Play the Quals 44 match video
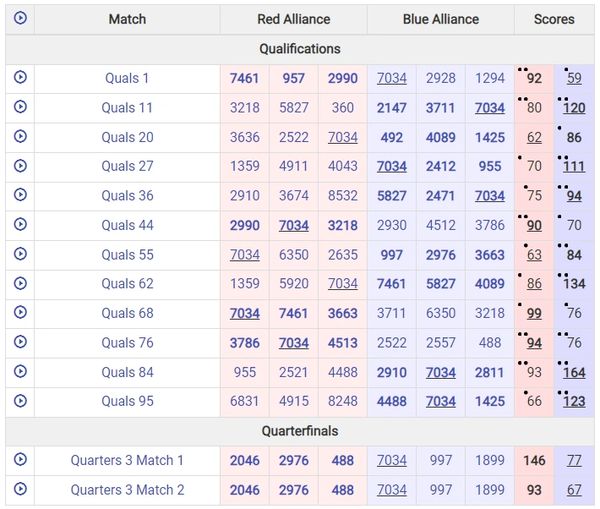Image resolution: width=600 pixels, height=509 pixels. tap(20, 226)
